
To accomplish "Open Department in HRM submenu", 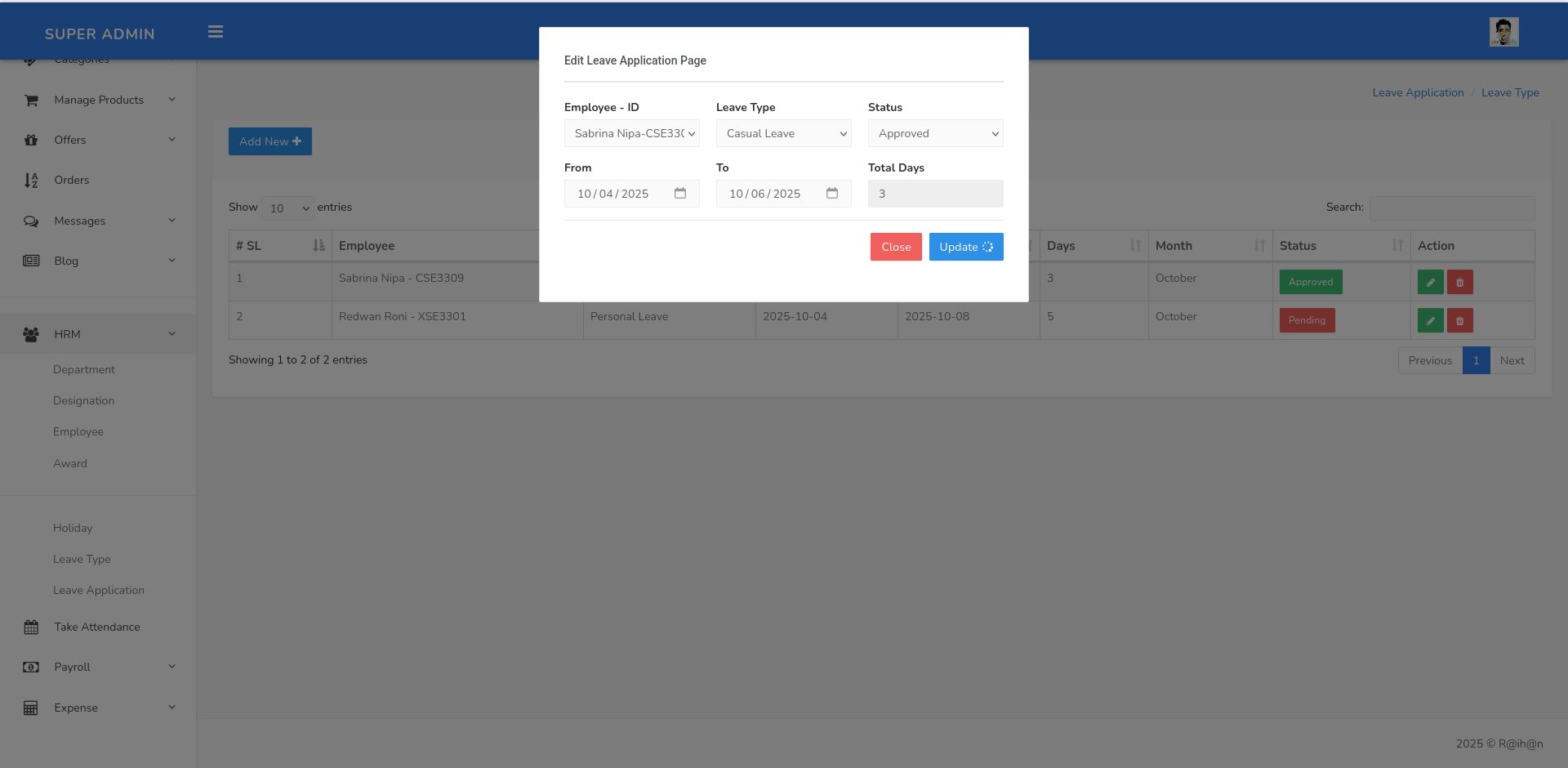I will click(x=84, y=370).
